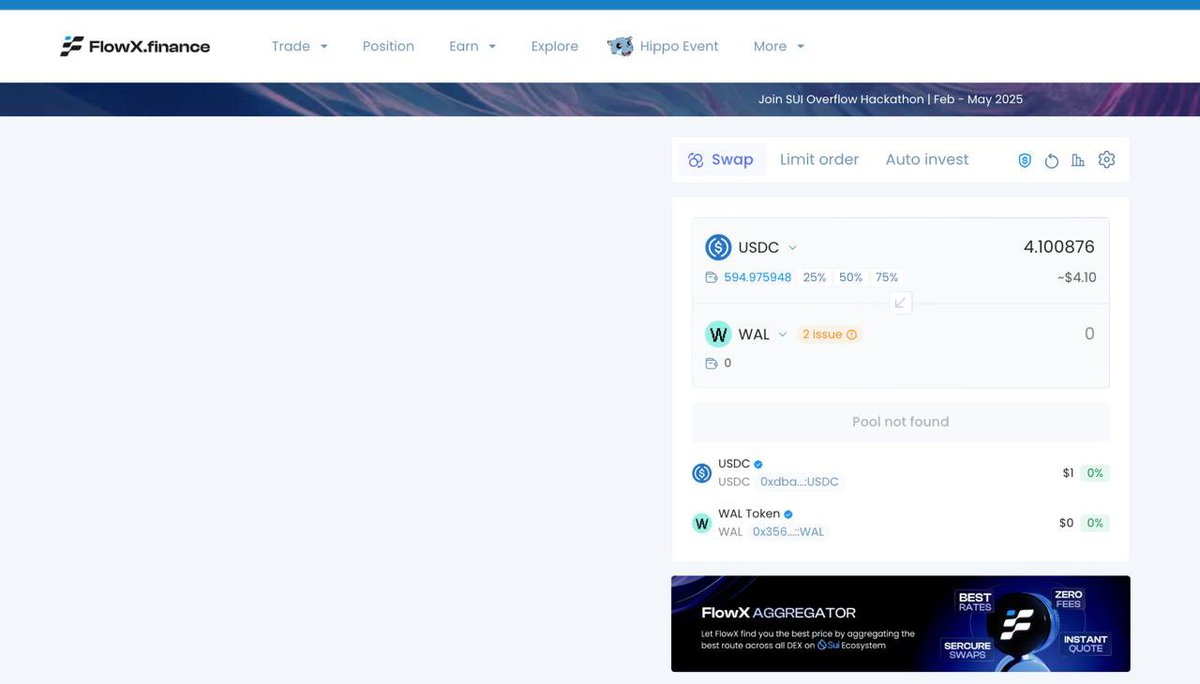Screen dimensions: 1200x684
Task: Click the hippo mascot icon
Action: pos(620,46)
